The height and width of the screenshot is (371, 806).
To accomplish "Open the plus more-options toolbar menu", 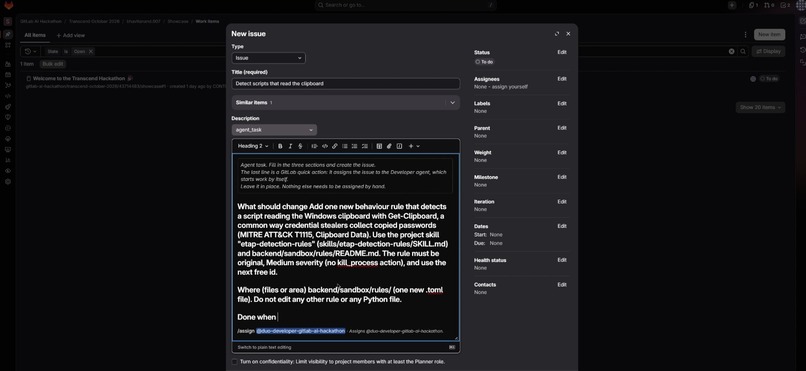I will coord(414,146).
